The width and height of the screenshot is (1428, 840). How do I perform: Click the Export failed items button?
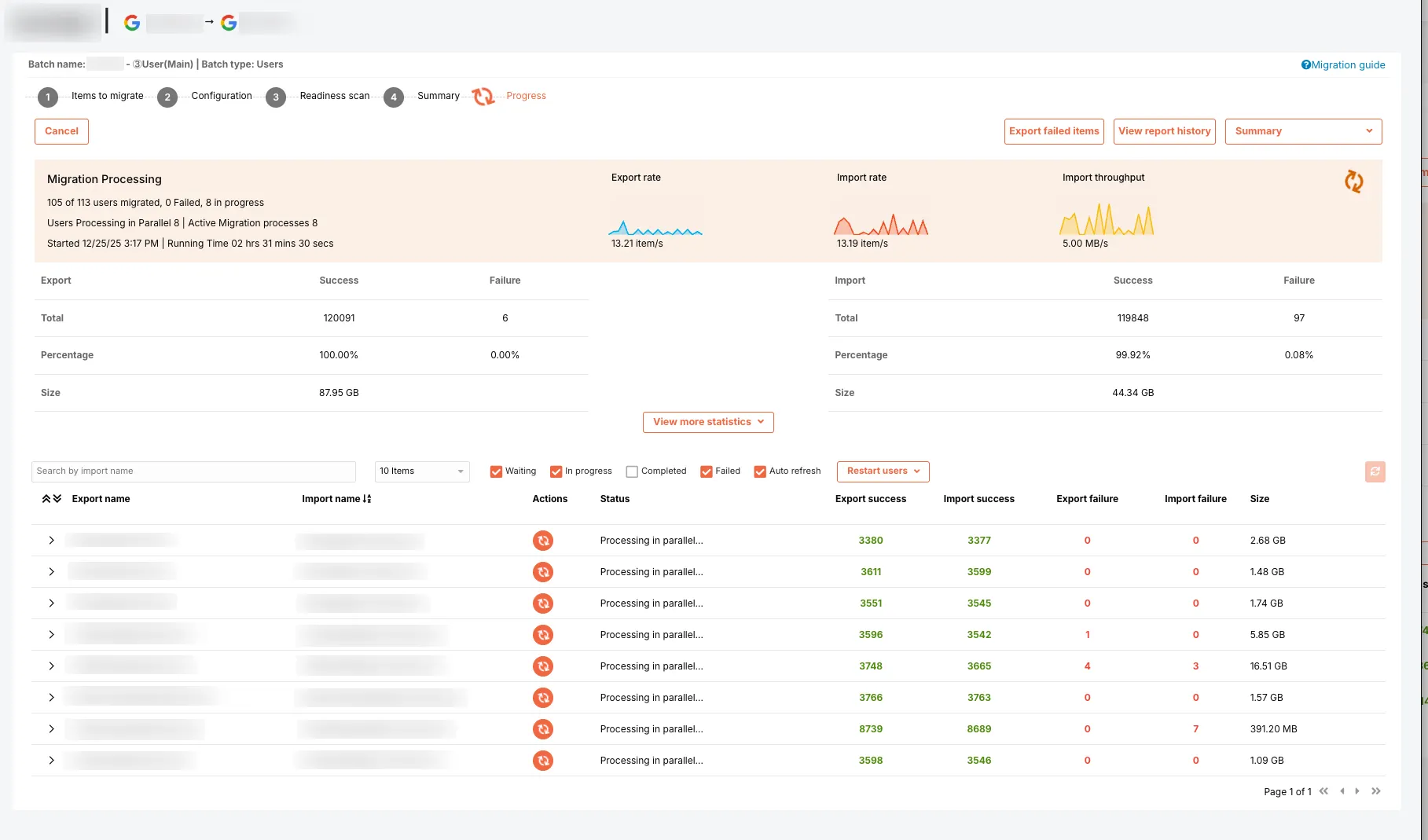click(x=1054, y=131)
